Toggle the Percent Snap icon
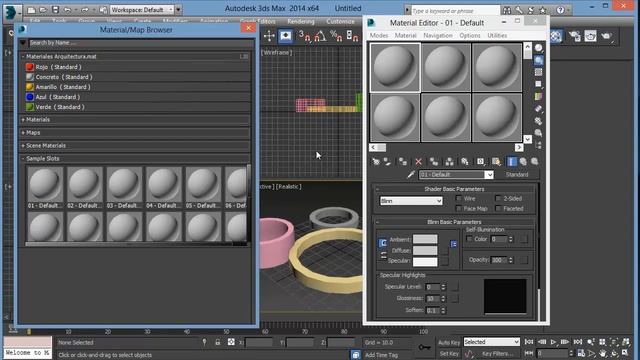The height and width of the screenshot is (360, 640). tap(336, 36)
